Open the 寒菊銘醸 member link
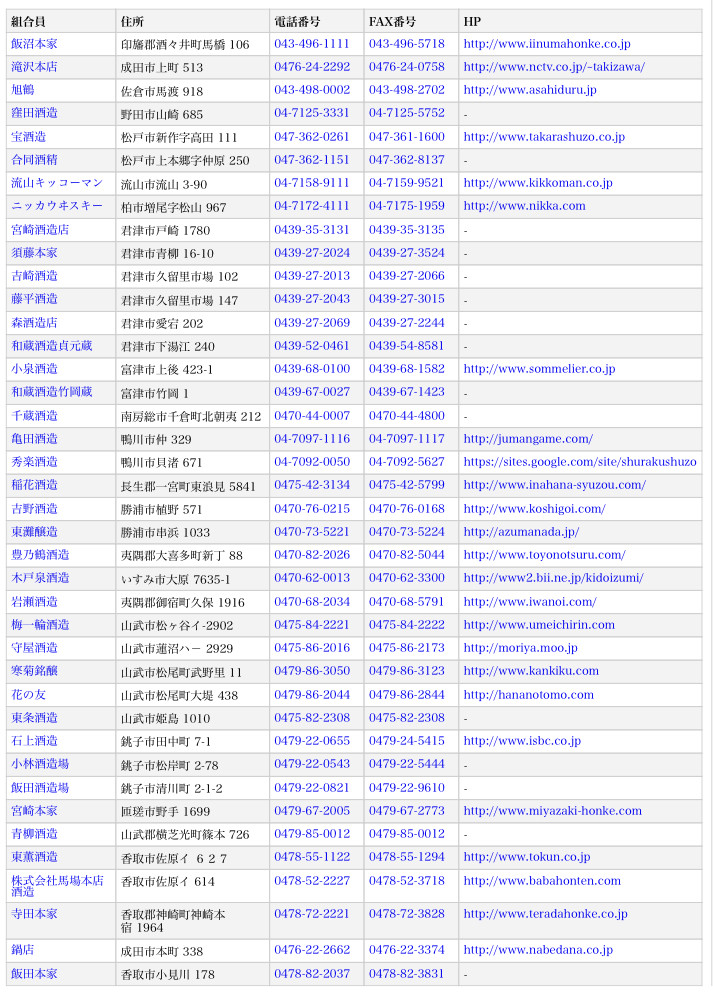Image resolution: width=713 pixels, height=992 pixels. (x=34, y=671)
